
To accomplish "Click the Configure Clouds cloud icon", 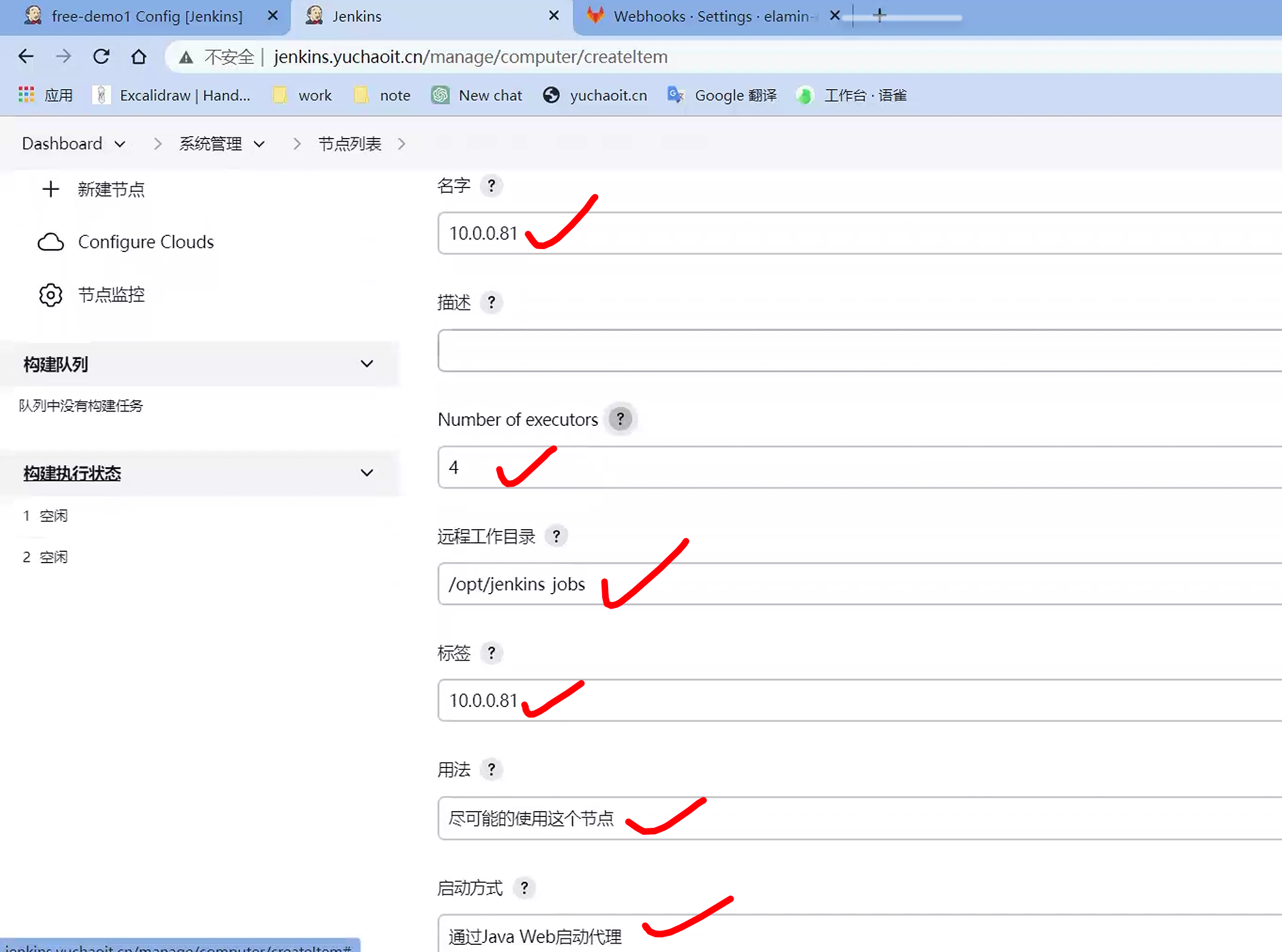I will [51, 242].
